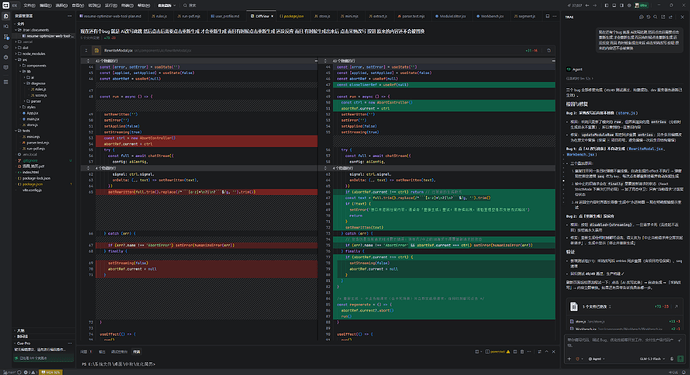Viewport: 690px width, 375px height.
Task: Open the model selector dropdown in chat input
Action: (652, 359)
